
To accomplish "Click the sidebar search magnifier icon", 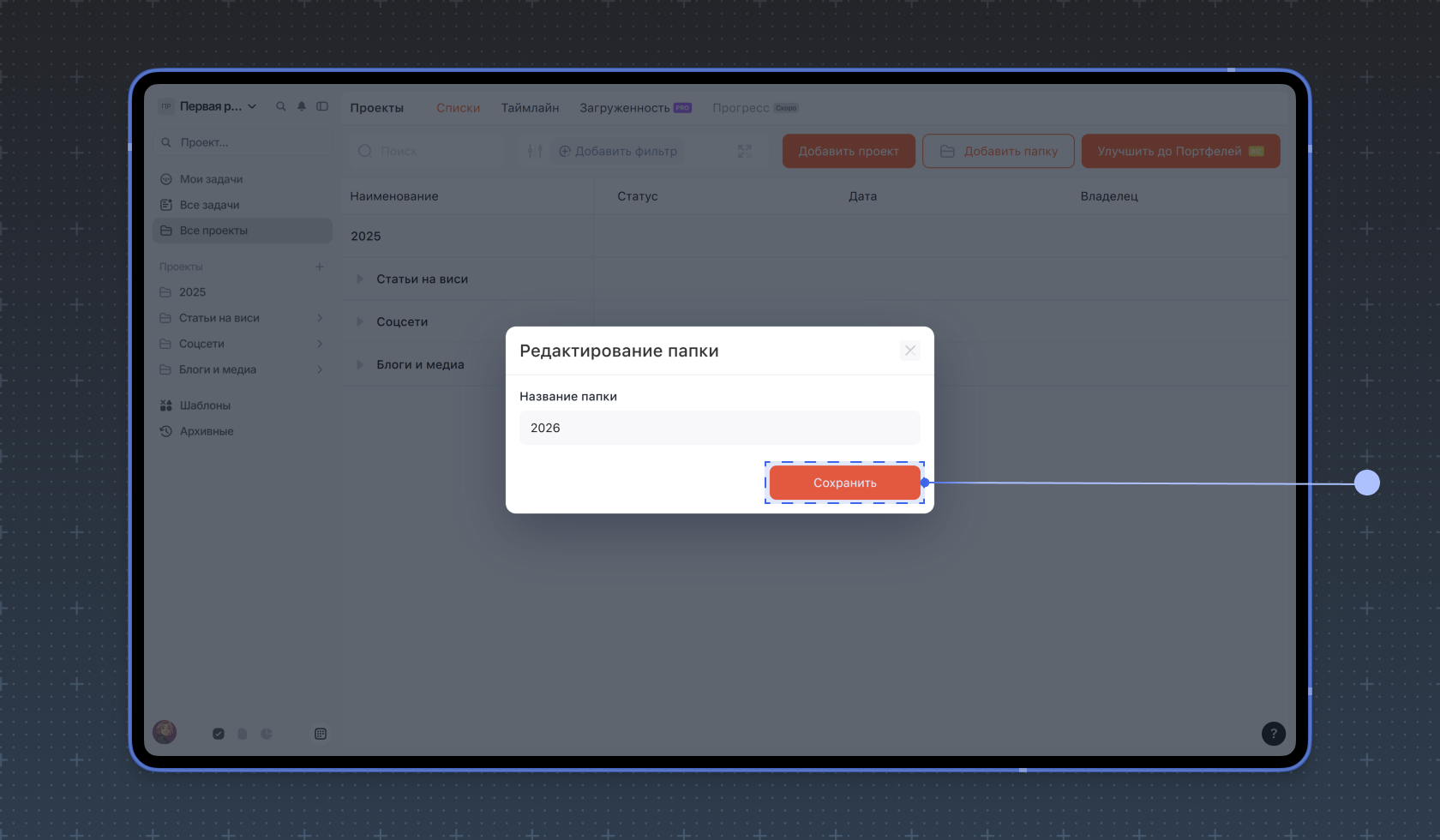I will tap(280, 106).
